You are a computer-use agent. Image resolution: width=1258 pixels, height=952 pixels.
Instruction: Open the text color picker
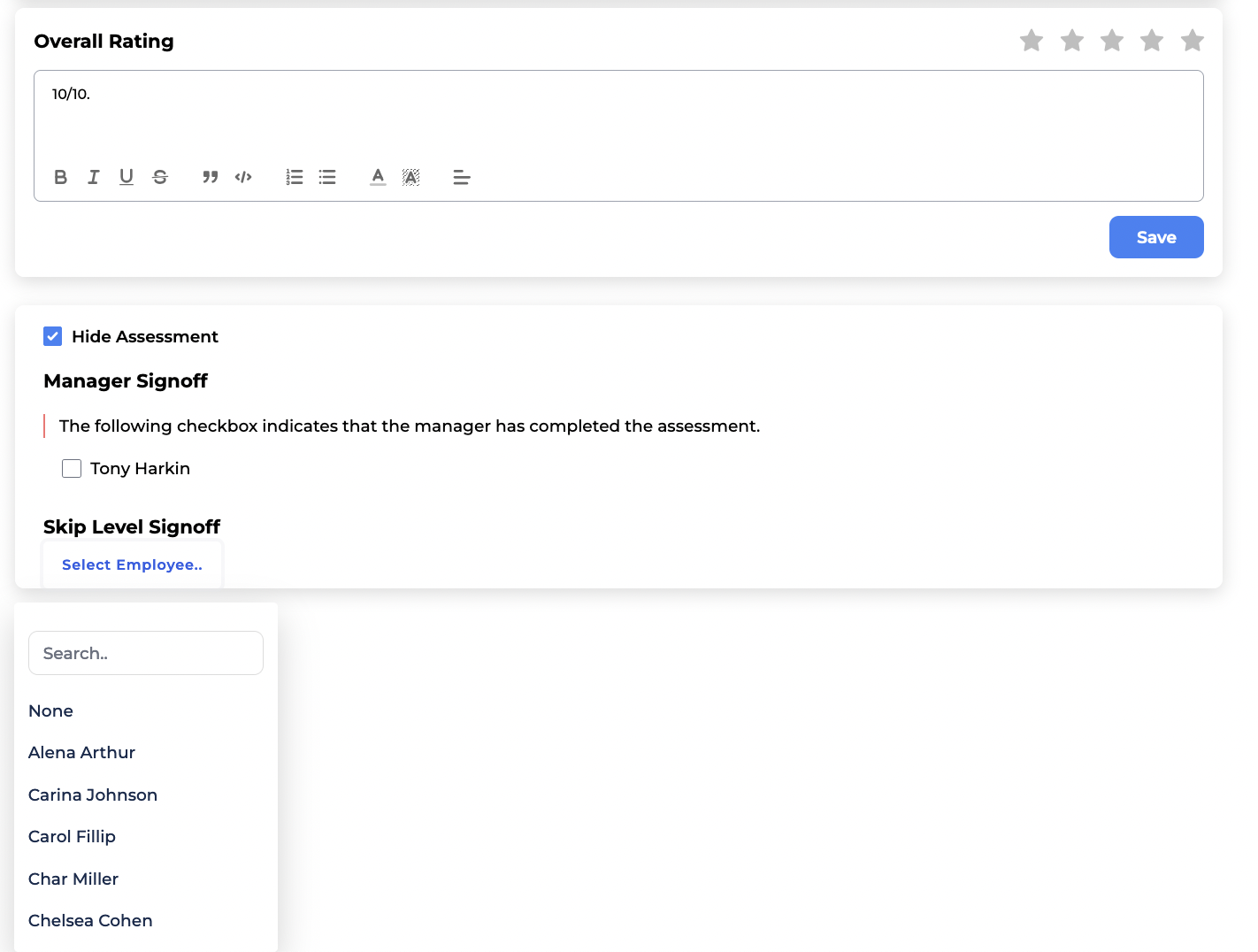[378, 177]
